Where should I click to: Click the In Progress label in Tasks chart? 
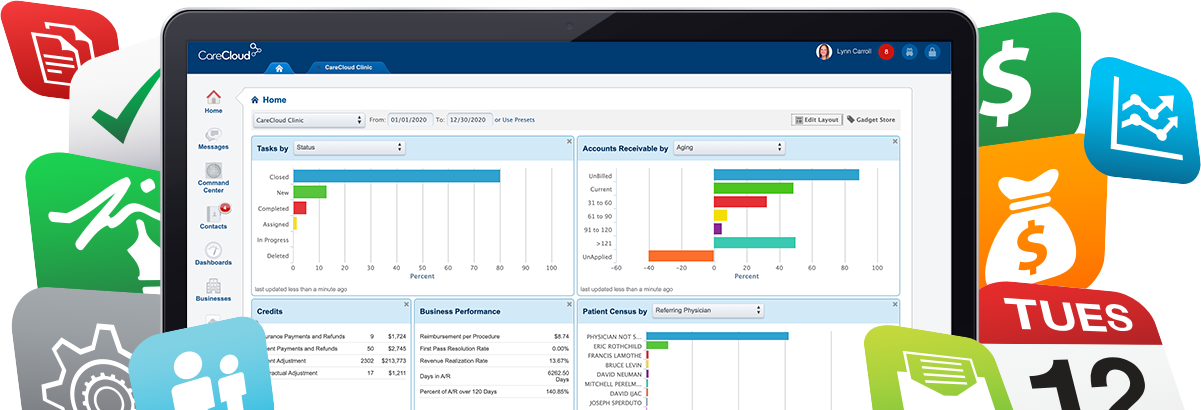point(273,240)
